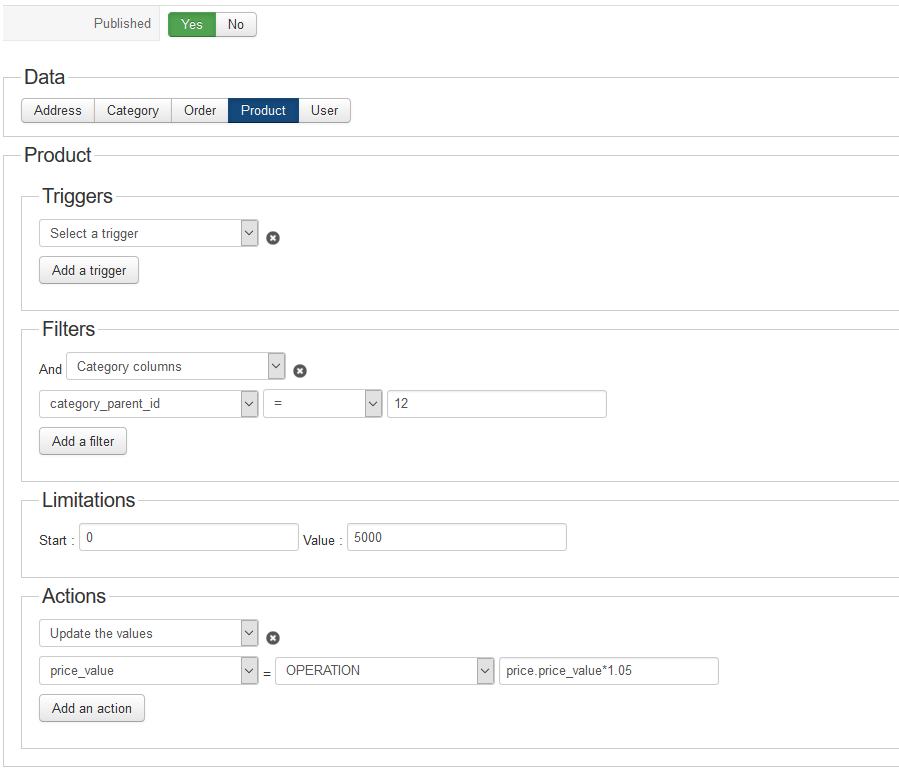The image size is (899, 783).
Task: Delete the Category columns filter with its remove icon
Action: (x=300, y=371)
